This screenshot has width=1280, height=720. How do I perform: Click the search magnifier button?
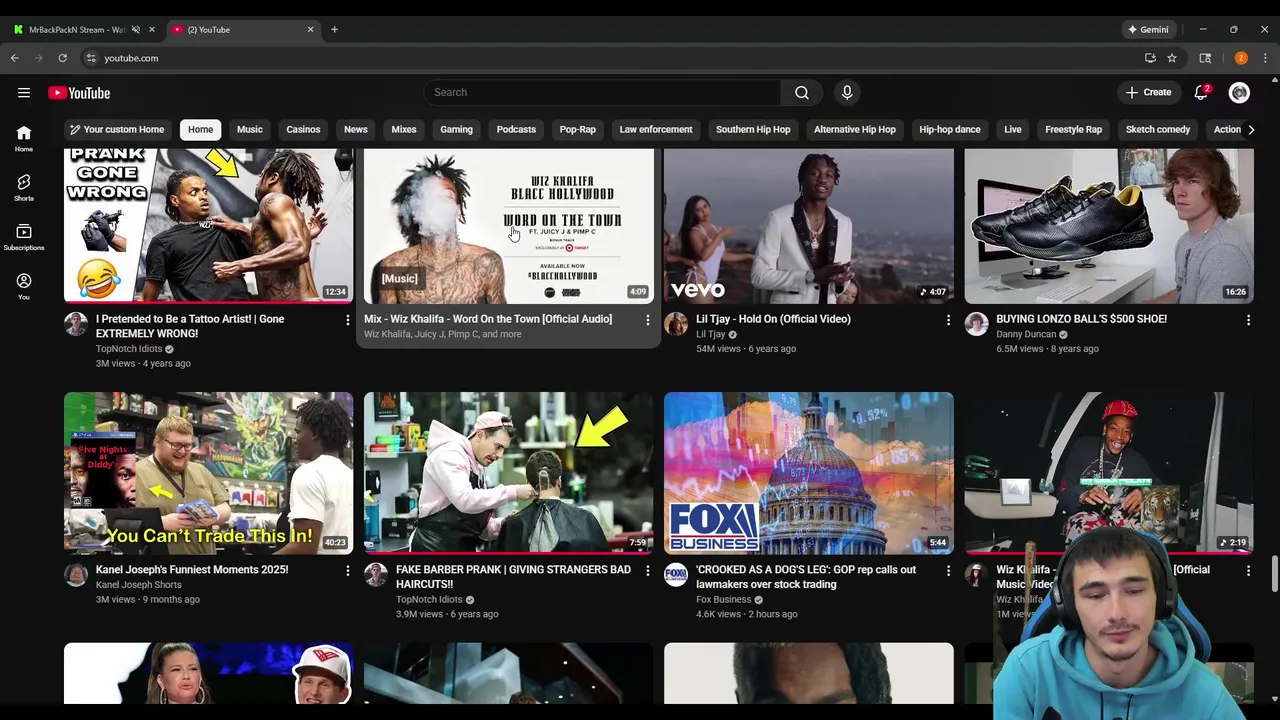[802, 92]
